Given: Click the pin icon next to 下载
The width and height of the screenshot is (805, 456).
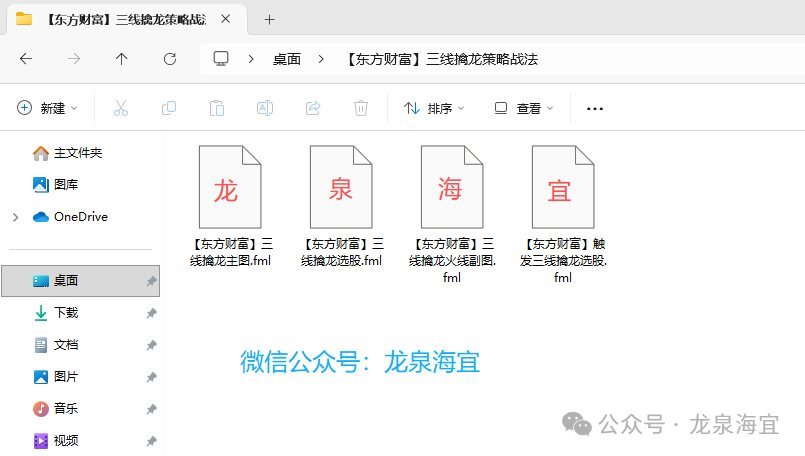Looking at the screenshot, I should [x=151, y=313].
